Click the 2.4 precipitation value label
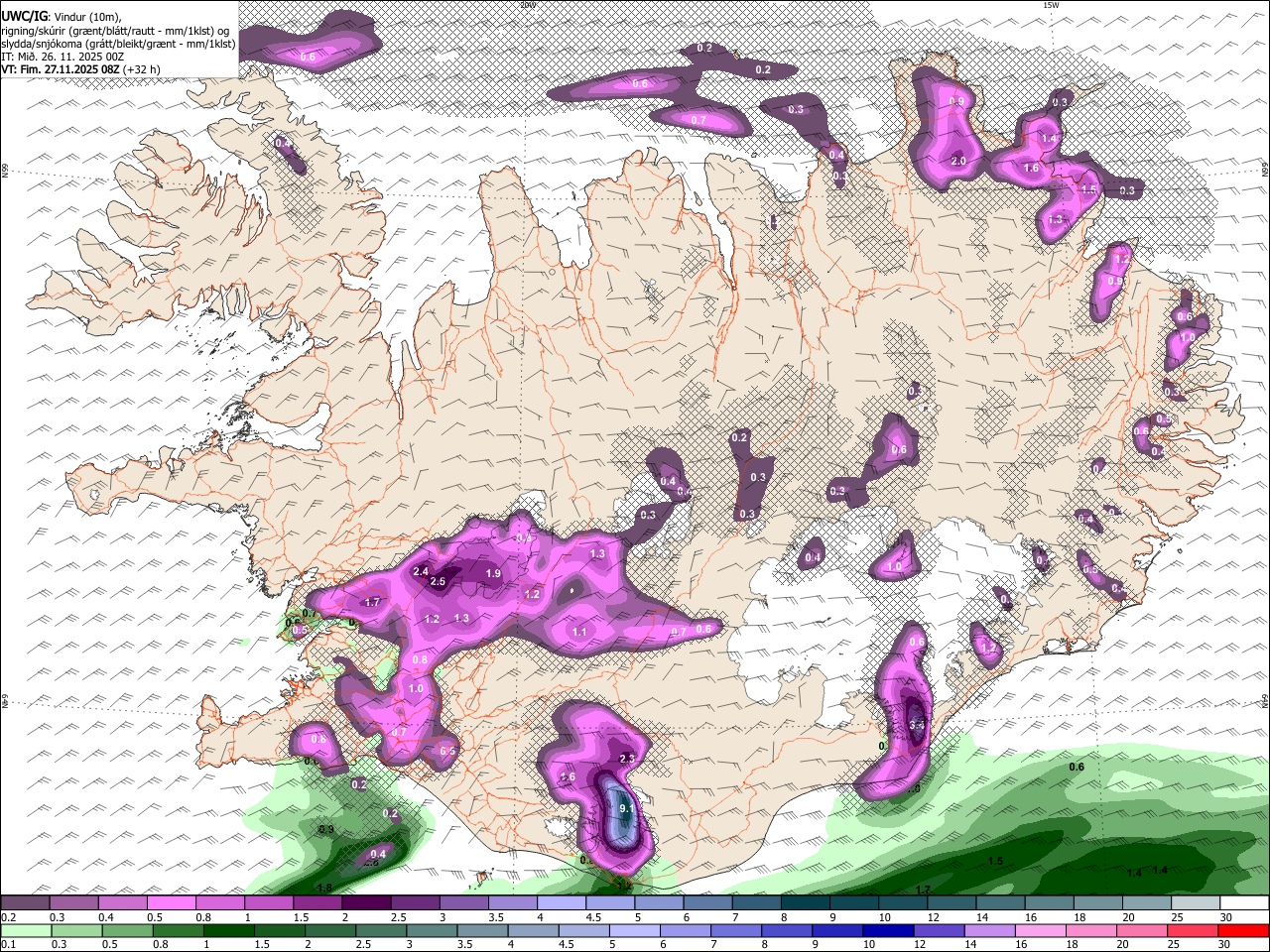 pos(421,571)
